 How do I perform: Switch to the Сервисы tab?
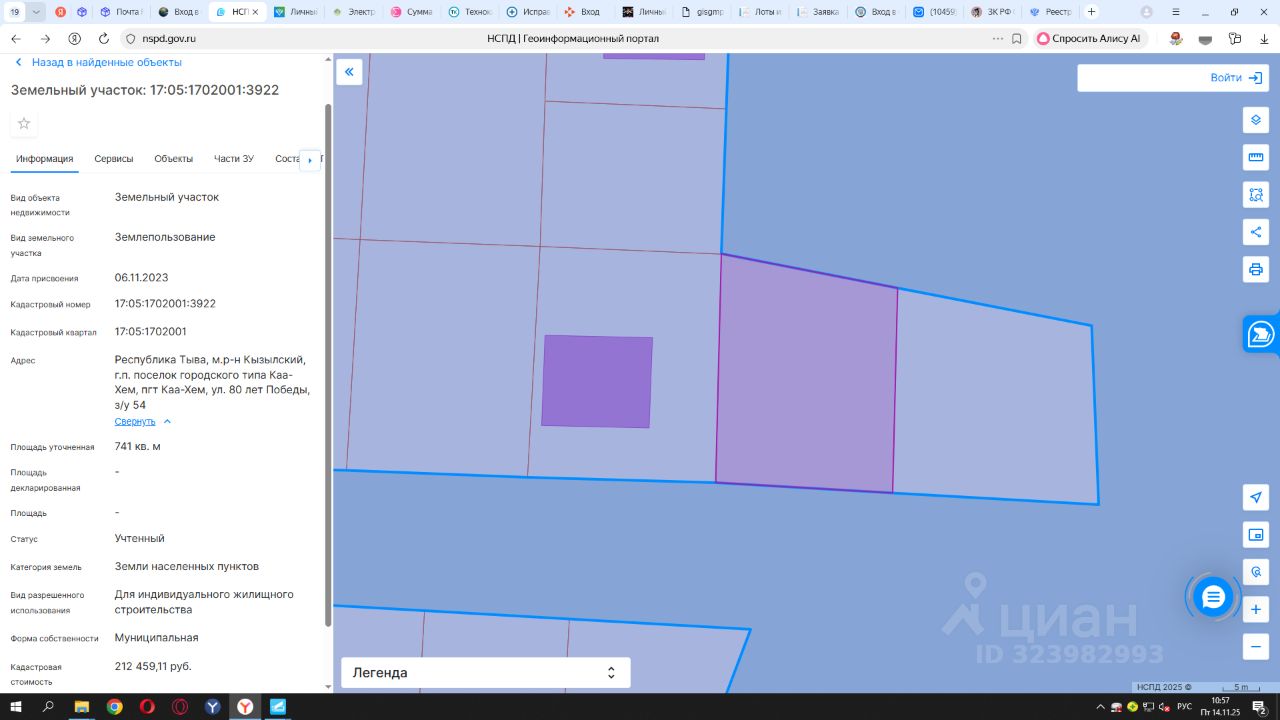[114, 159]
